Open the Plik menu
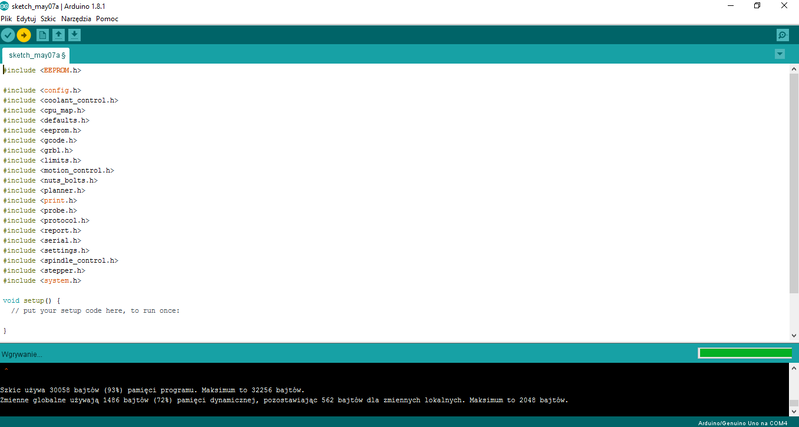The height and width of the screenshot is (427, 799). point(6,19)
